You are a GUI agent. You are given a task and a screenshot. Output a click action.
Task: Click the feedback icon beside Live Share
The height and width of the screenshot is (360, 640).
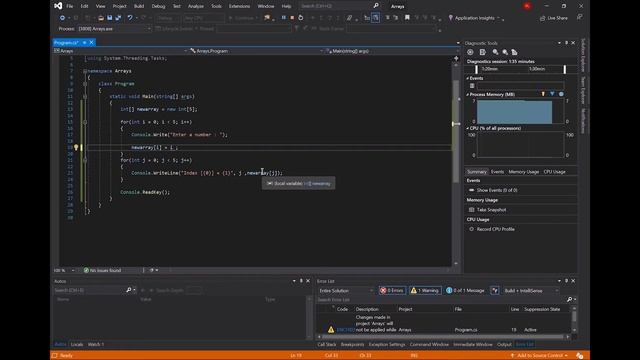click(x=580, y=17)
